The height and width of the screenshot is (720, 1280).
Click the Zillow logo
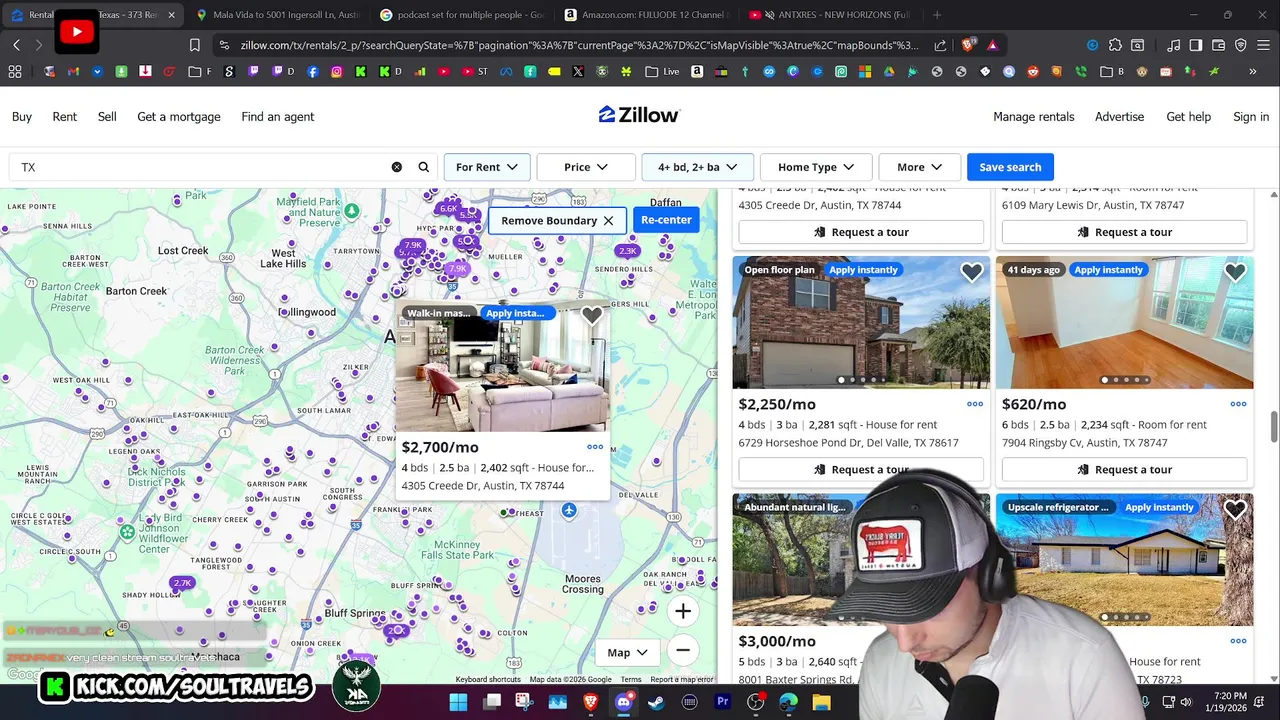640,115
